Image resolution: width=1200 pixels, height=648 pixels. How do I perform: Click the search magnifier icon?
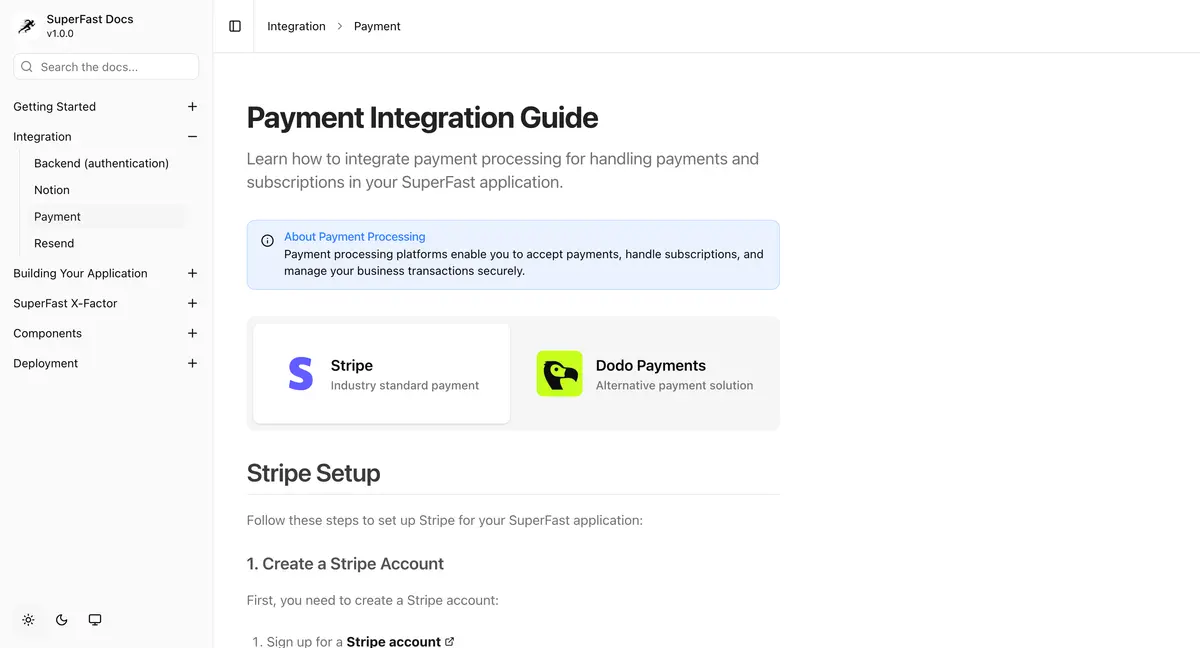(26, 65)
